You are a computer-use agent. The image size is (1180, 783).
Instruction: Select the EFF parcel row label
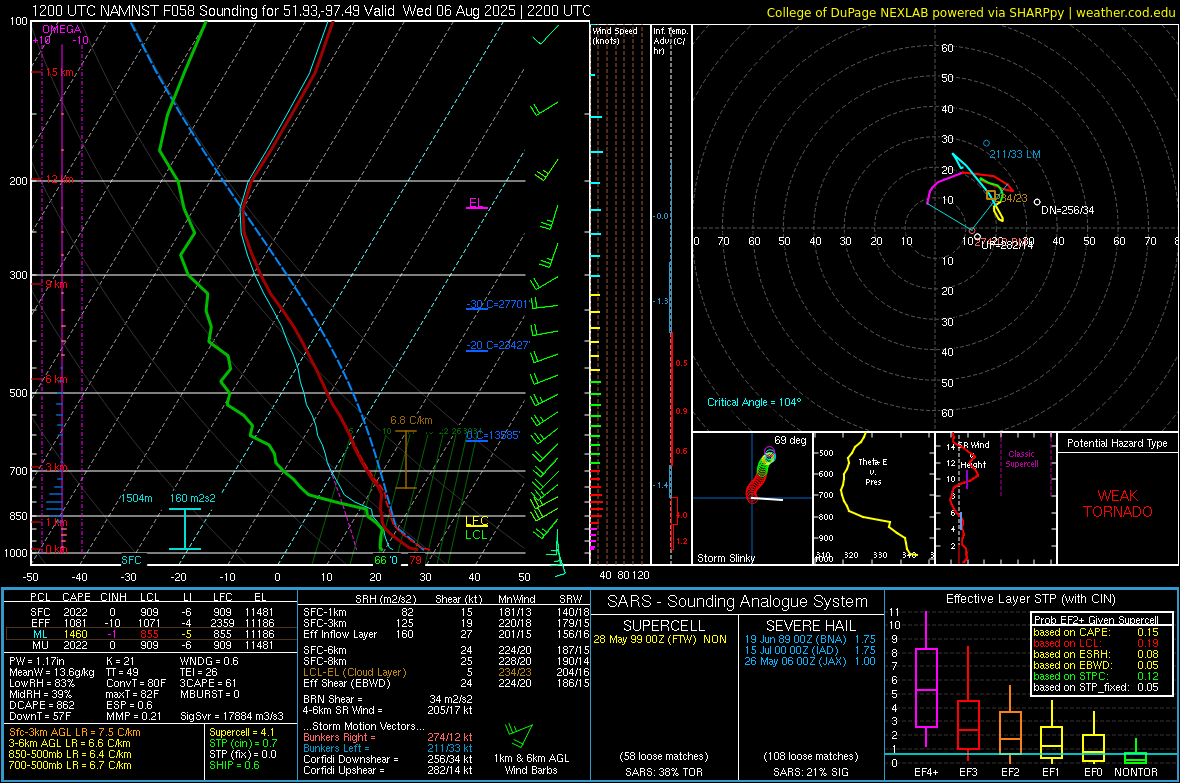pos(40,623)
